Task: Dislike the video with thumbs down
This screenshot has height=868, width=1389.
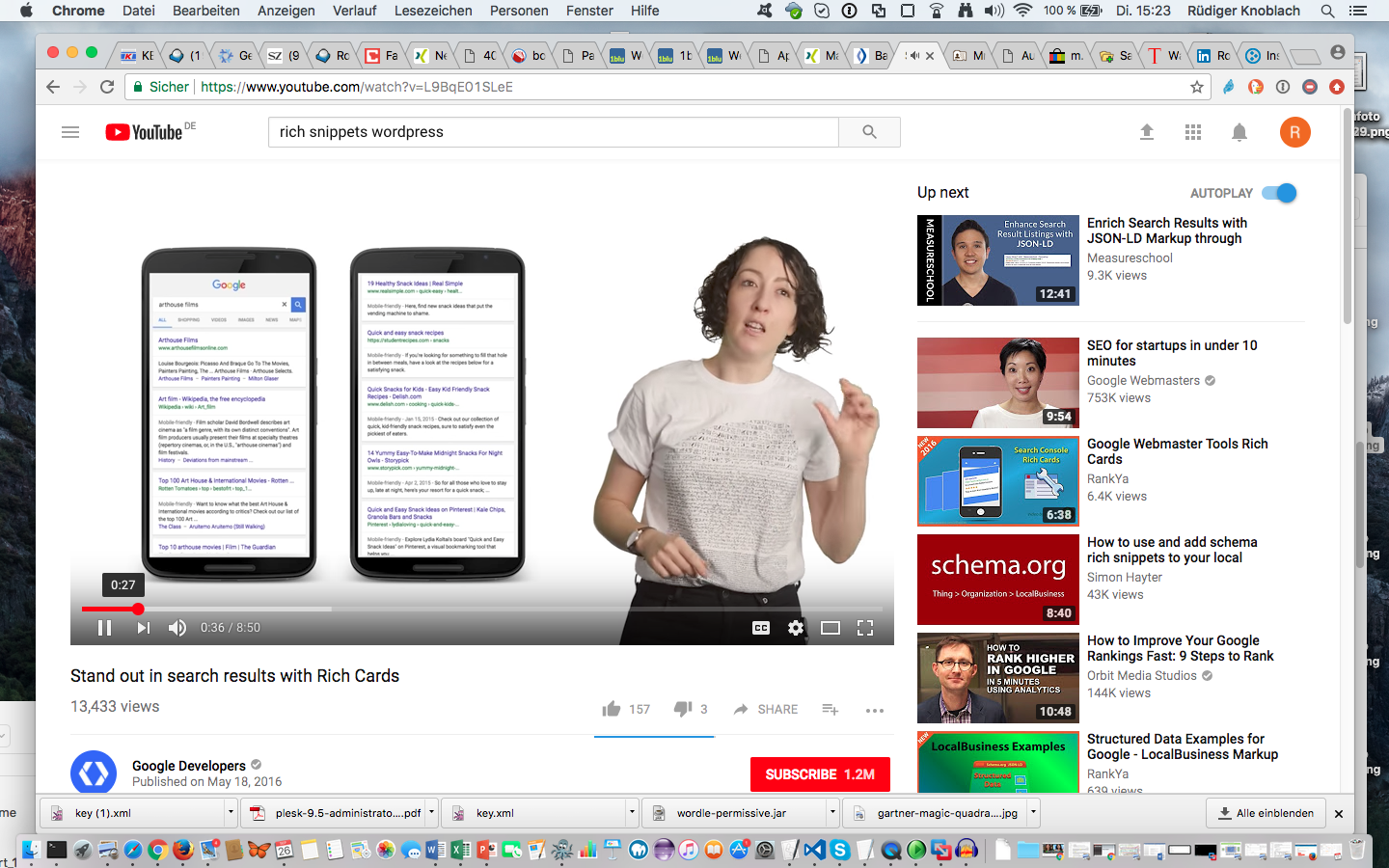Action: pos(683,709)
